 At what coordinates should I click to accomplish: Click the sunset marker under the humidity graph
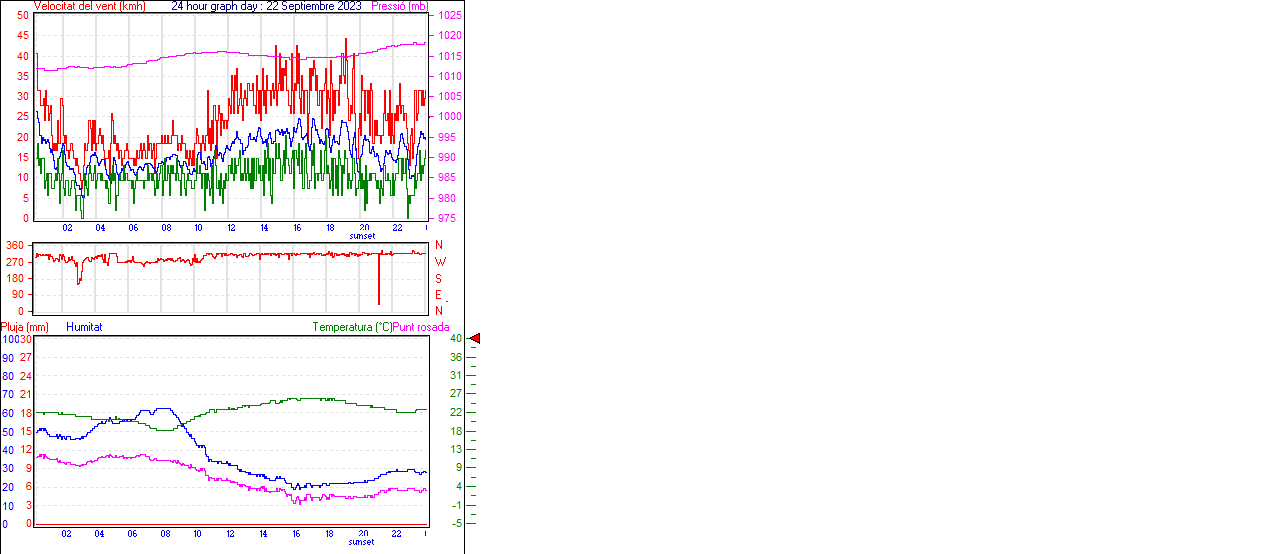(x=362, y=542)
